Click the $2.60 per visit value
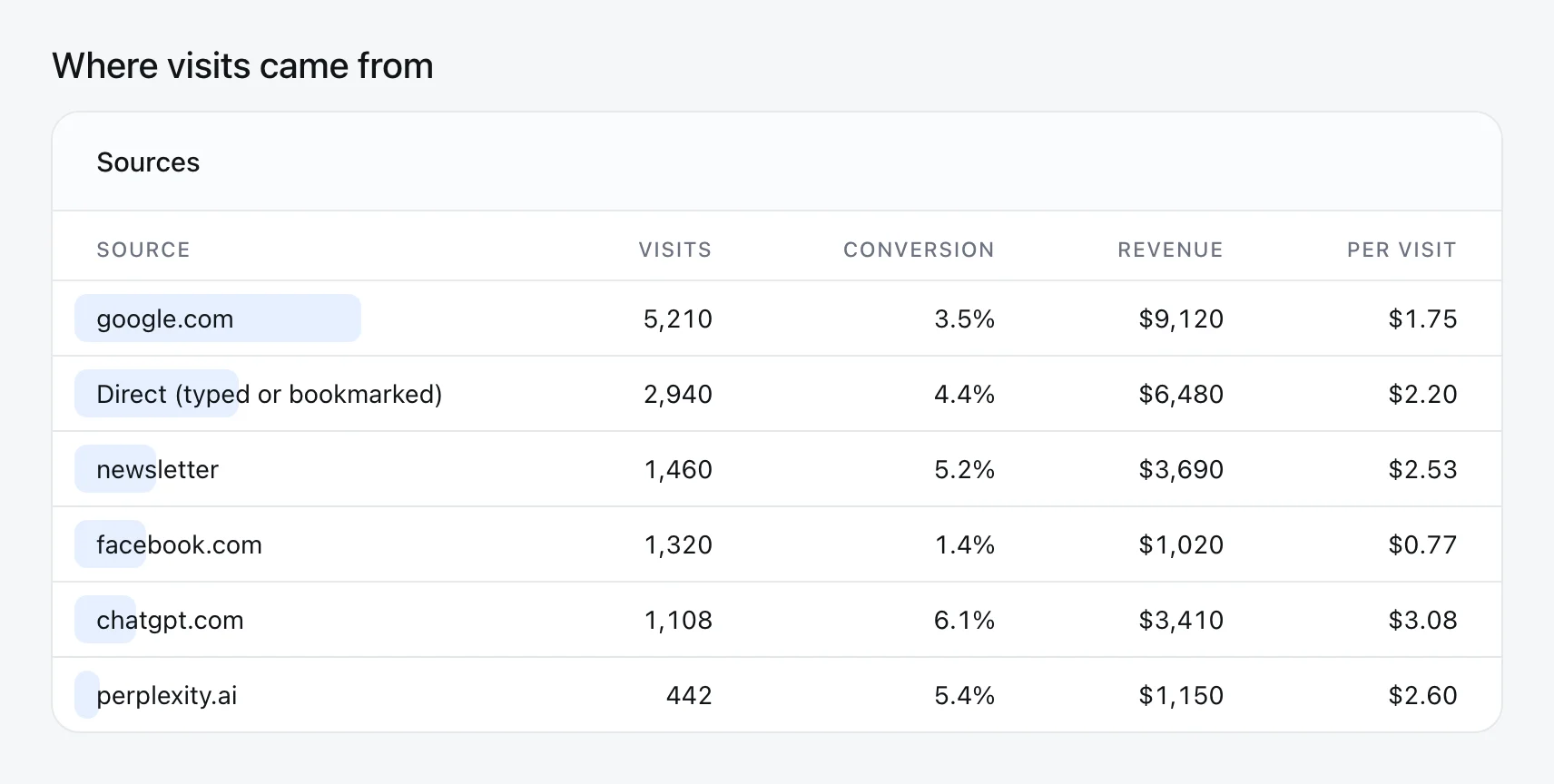Viewport: 1554px width, 784px height. click(x=1422, y=695)
